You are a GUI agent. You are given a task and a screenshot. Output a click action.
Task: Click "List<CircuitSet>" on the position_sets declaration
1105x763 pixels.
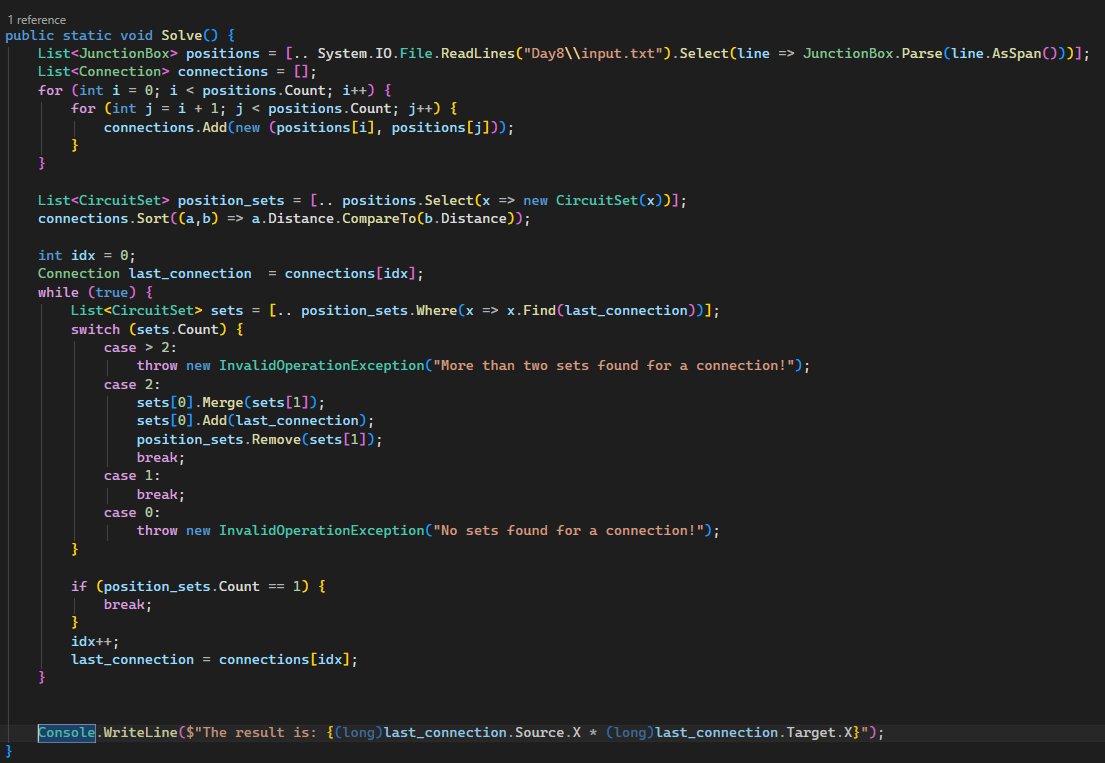104,200
